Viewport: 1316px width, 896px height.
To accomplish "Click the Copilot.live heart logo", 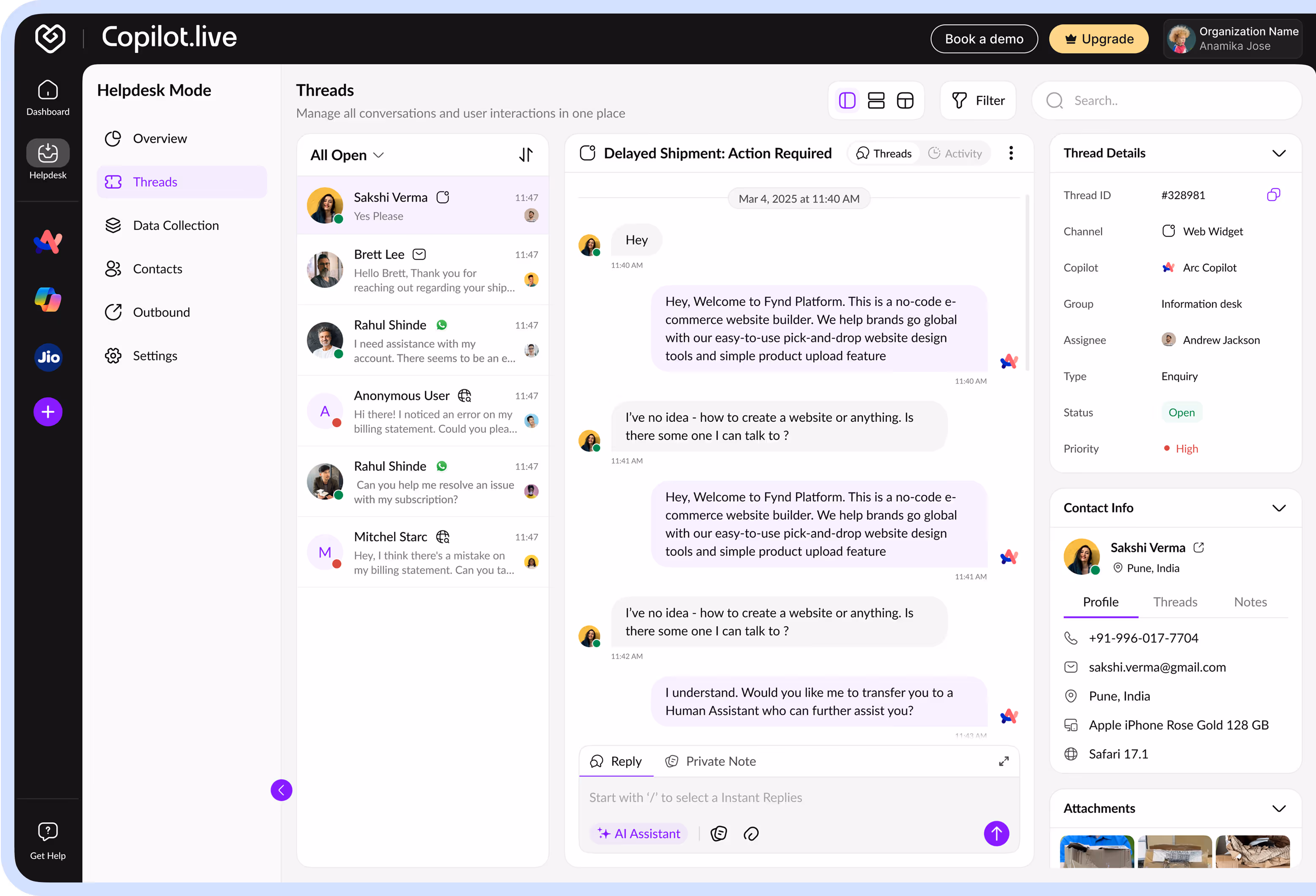I will (x=50, y=38).
